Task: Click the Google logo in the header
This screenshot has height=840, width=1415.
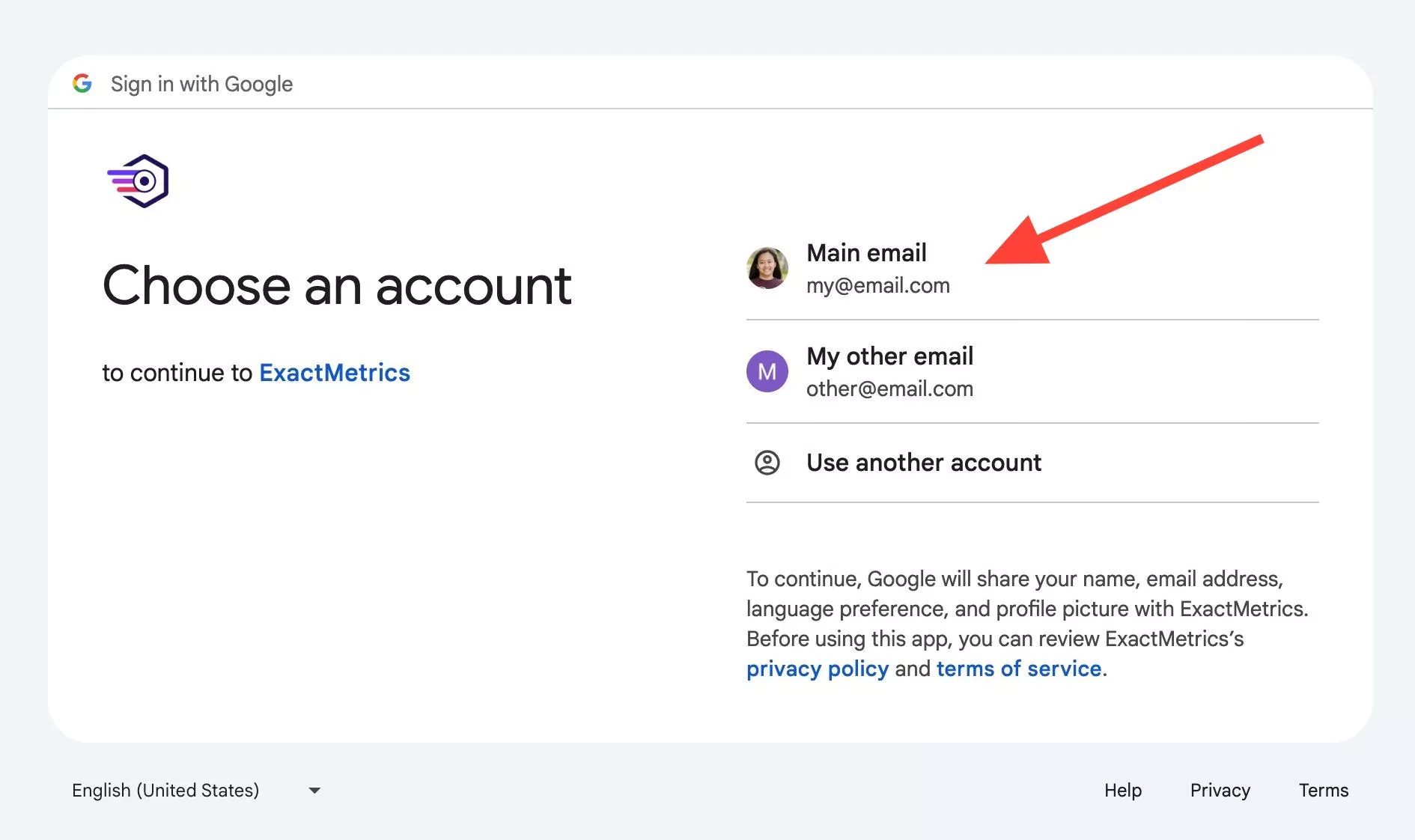Action: pos(82,83)
